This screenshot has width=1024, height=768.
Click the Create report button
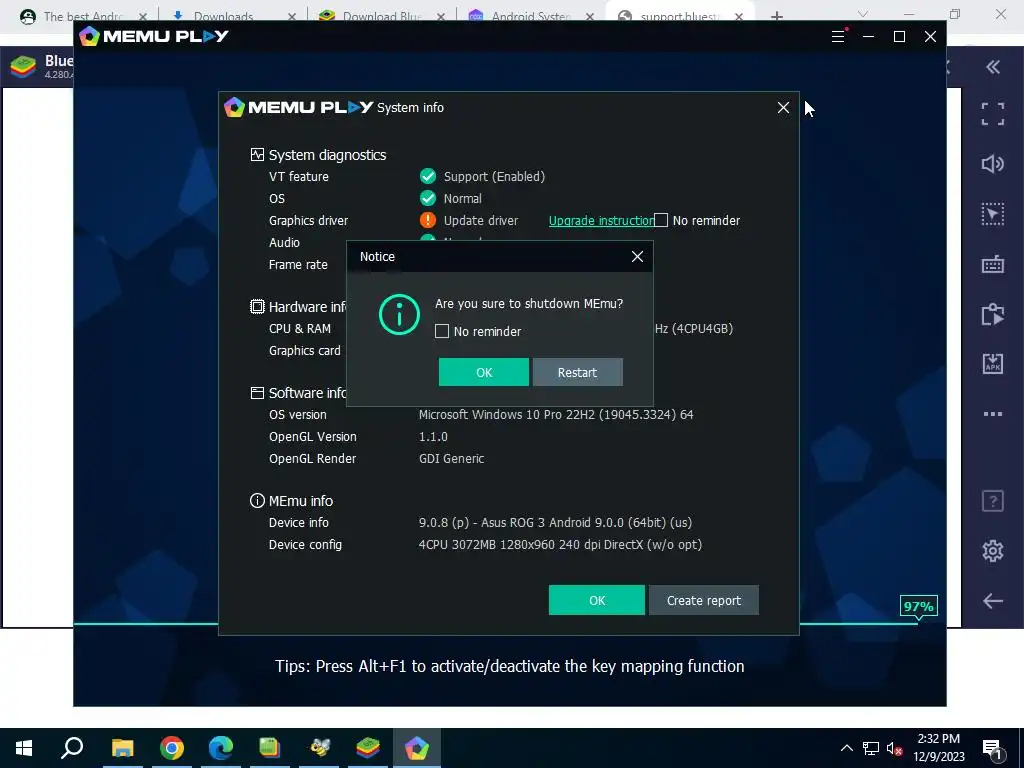coord(703,600)
